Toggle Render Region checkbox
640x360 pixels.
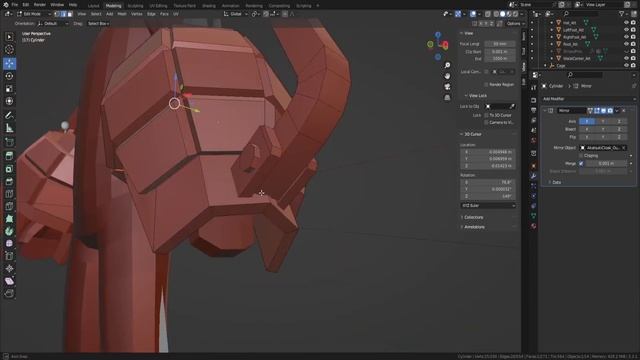pyautogui.click(x=486, y=84)
